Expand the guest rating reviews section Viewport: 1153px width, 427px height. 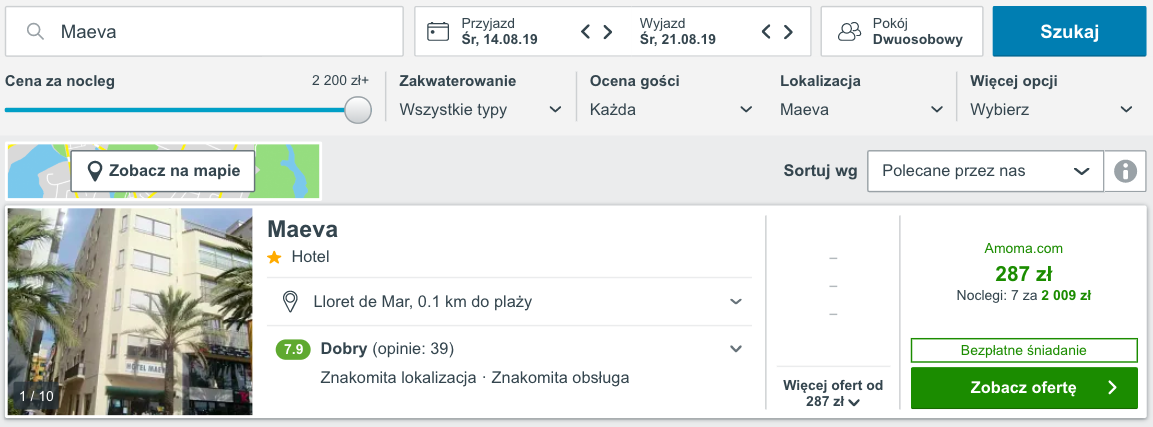[736, 349]
